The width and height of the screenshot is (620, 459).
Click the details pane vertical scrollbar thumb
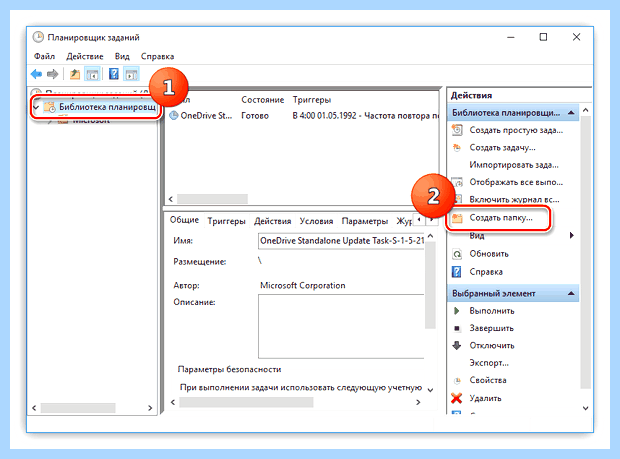point(430,285)
